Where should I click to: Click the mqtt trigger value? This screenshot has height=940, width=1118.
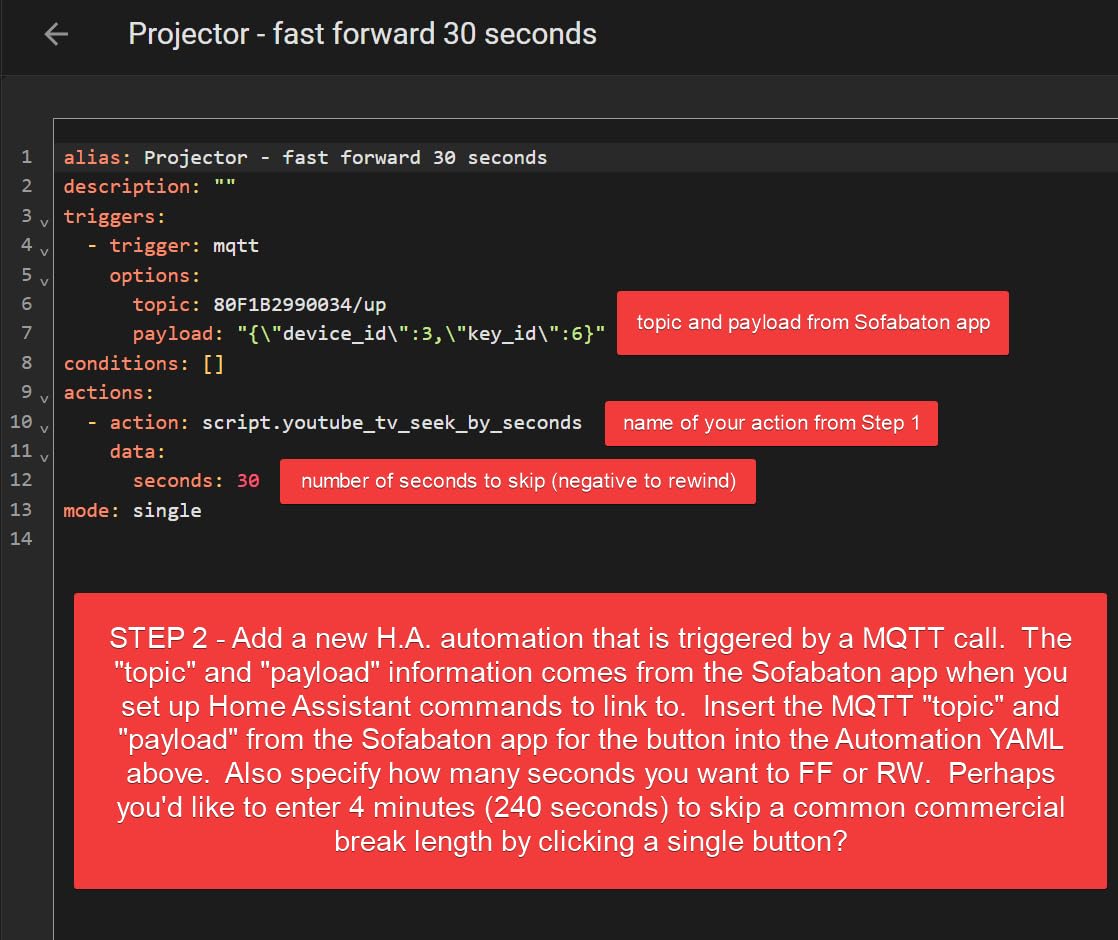[x=236, y=245]
